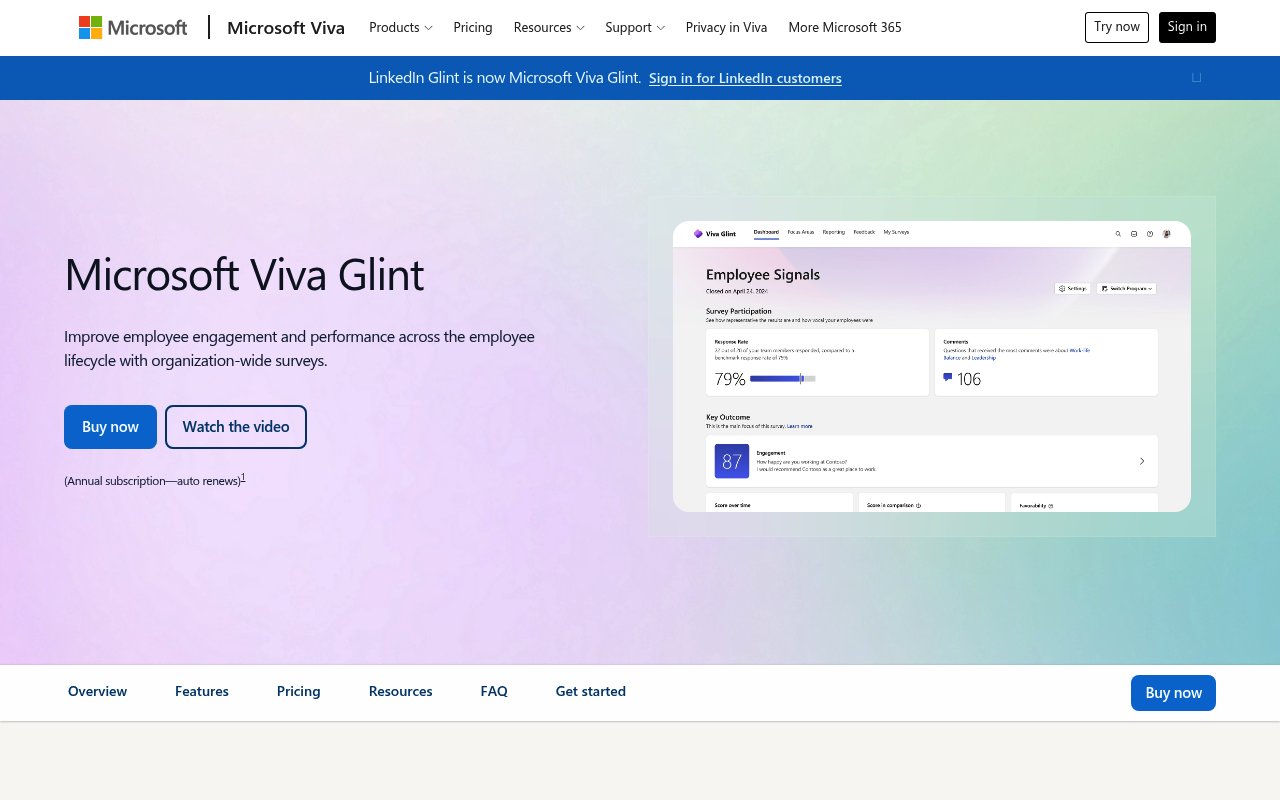Click Buy now in the section navigation bar

pos(1173,693)
